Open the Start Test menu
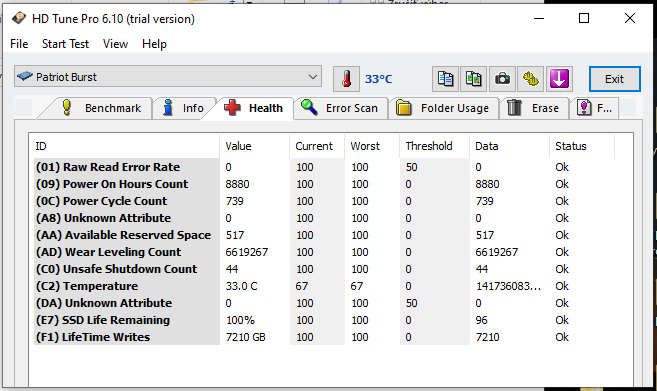 (x=65, y=44)
